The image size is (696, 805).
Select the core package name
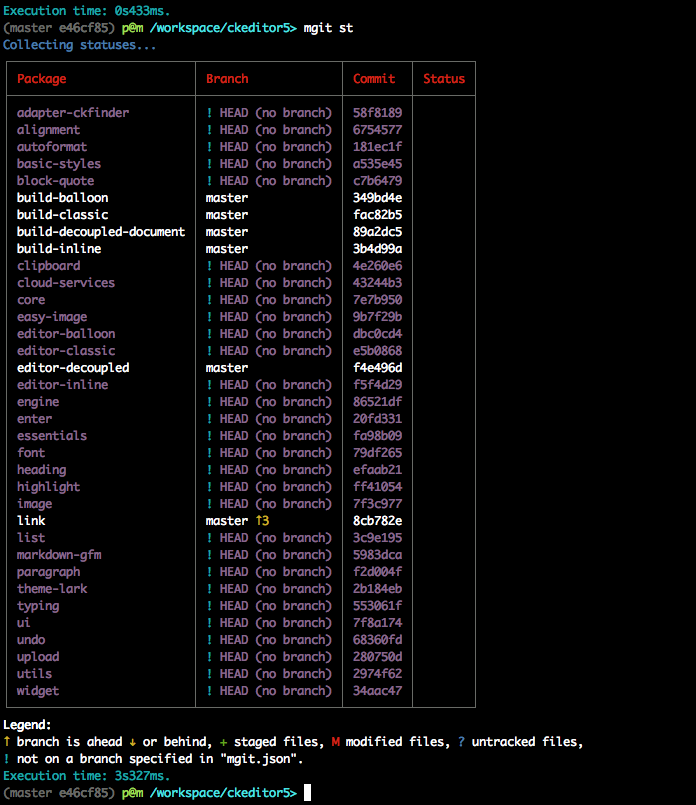coord(31,300)
